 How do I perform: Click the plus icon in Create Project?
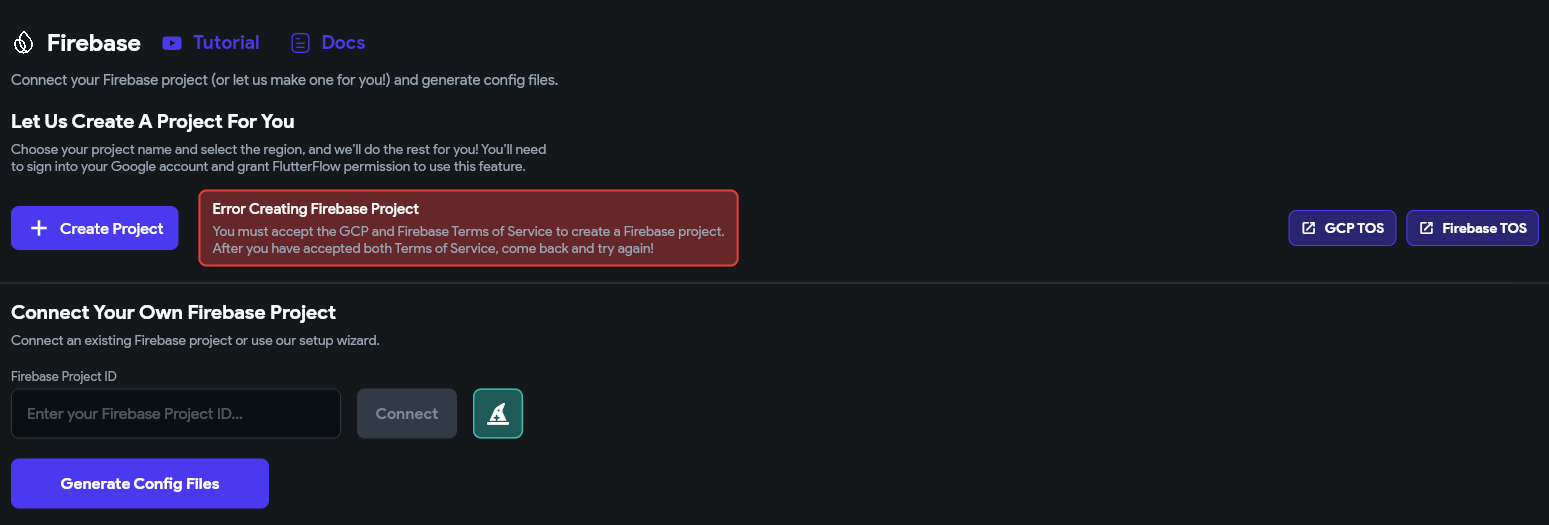tap(39, 228)
